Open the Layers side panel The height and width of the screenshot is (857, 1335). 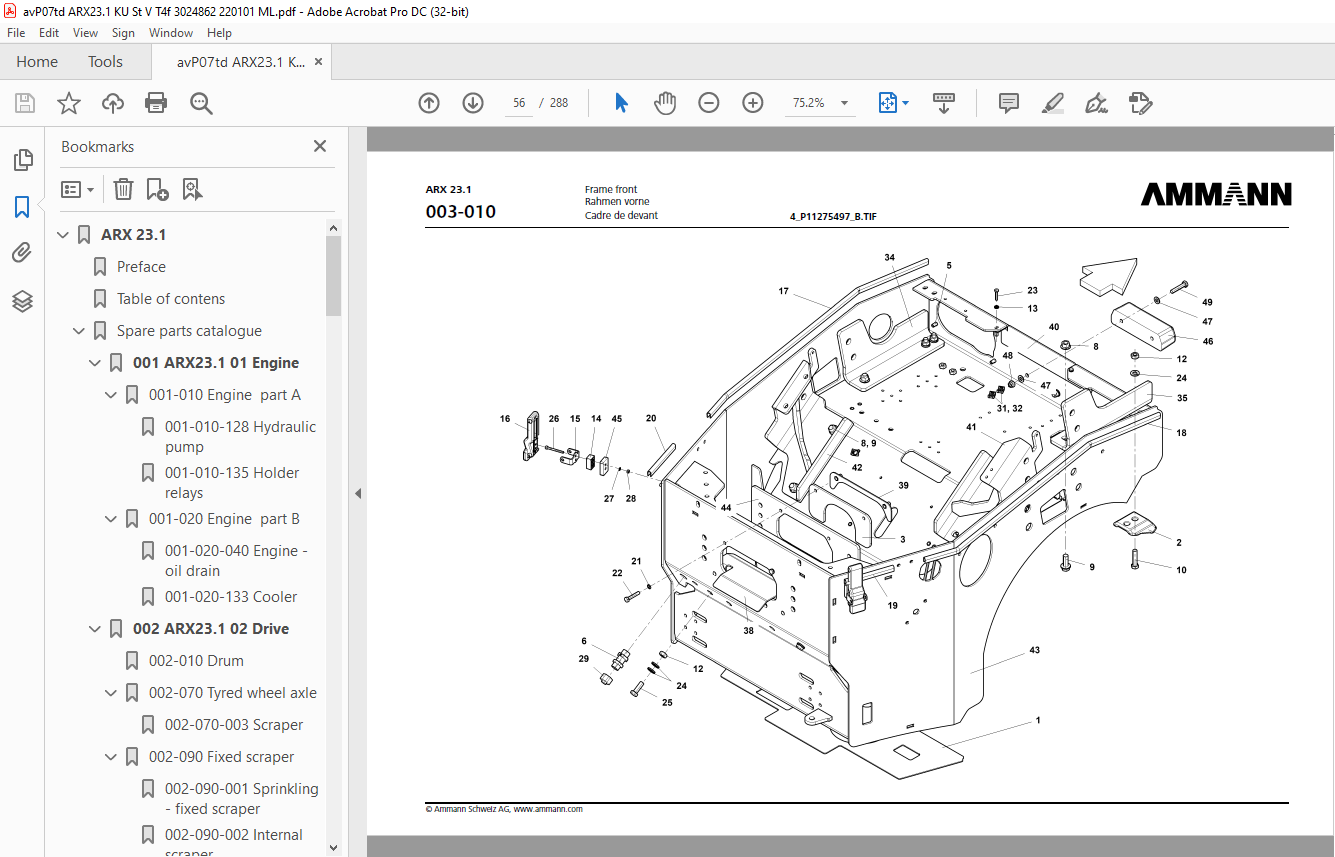coord(22,300)
